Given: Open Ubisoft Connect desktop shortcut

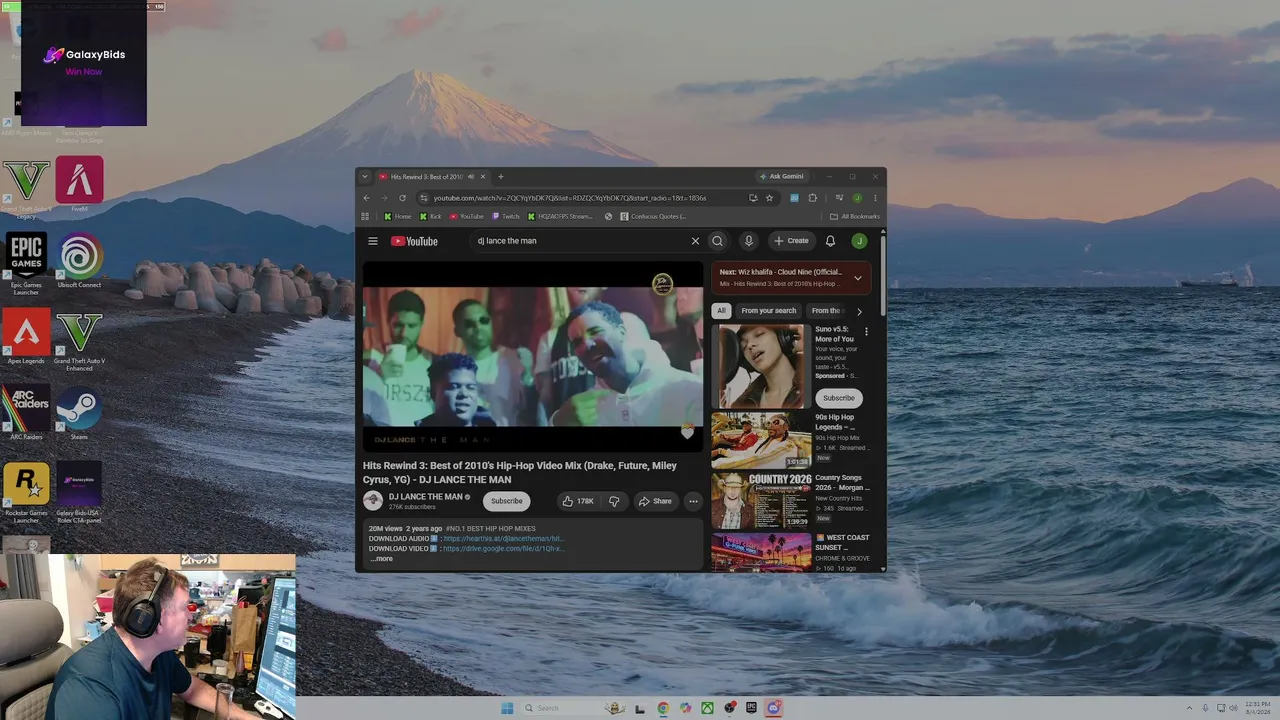Looking at the screenshot, I should point(79,262).
